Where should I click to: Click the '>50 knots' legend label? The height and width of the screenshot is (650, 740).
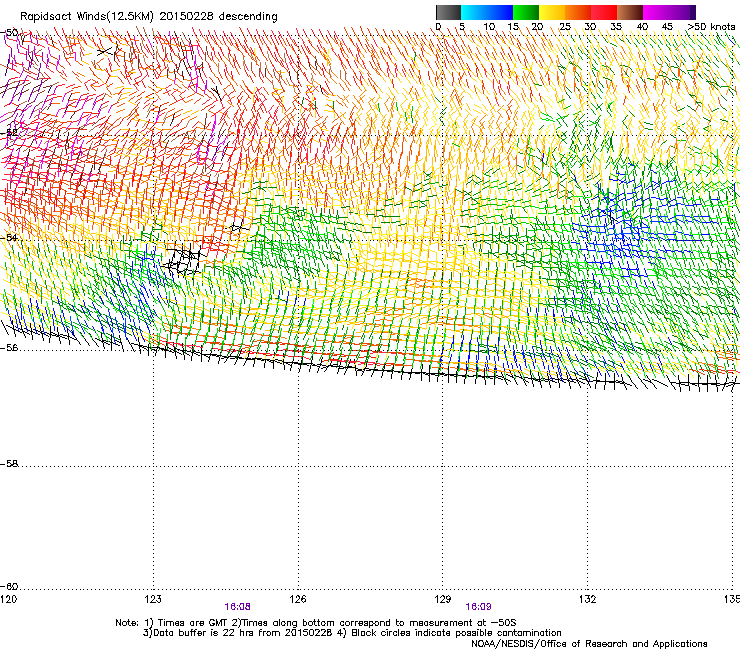(711, 27)
